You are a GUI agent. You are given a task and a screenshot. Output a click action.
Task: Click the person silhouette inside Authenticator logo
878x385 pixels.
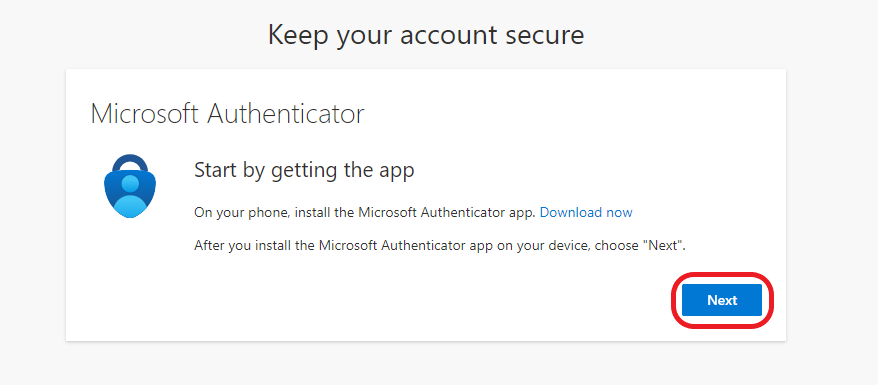[x=130, y=197]
